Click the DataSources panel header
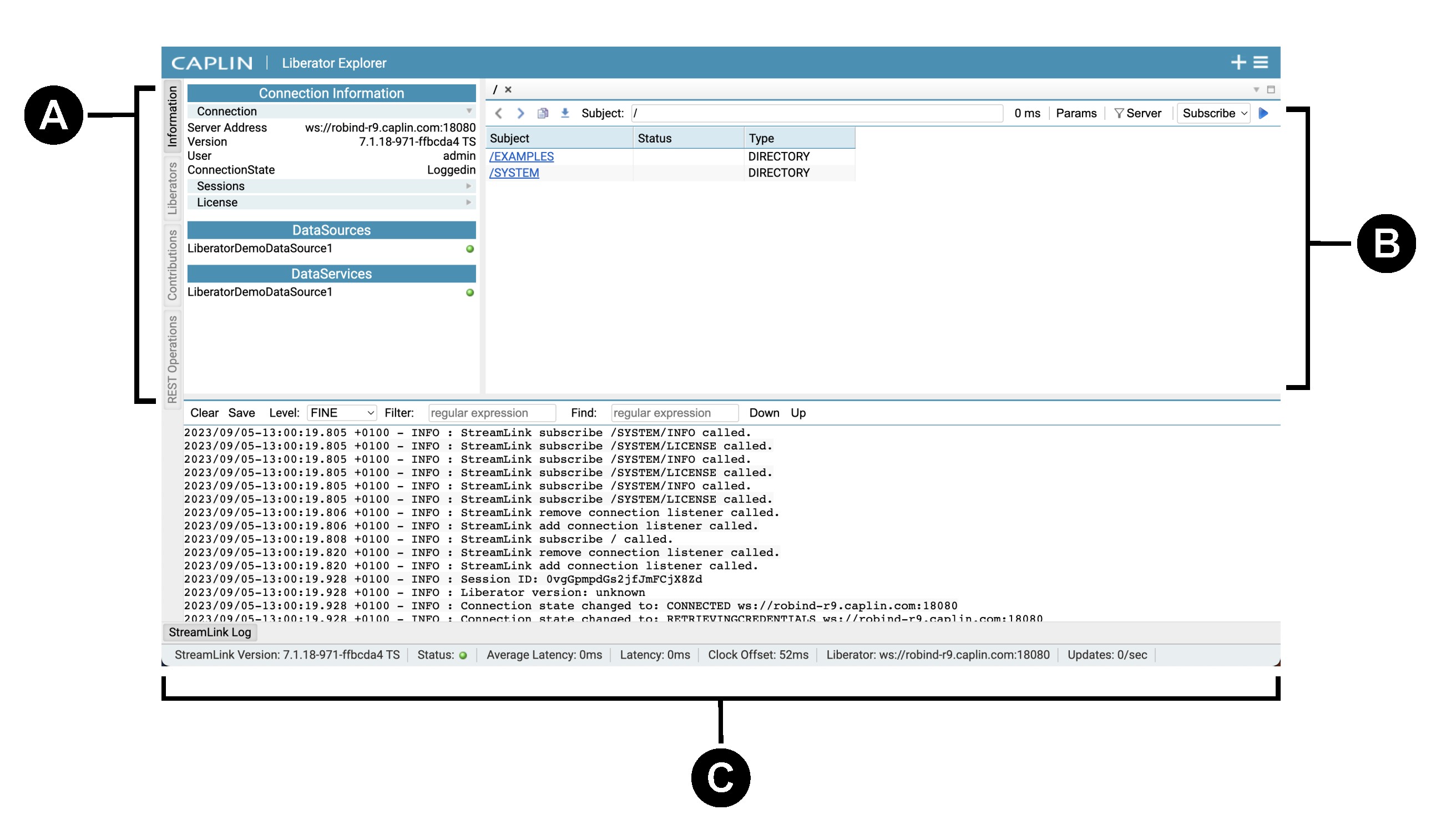 [x=331, y=230]
